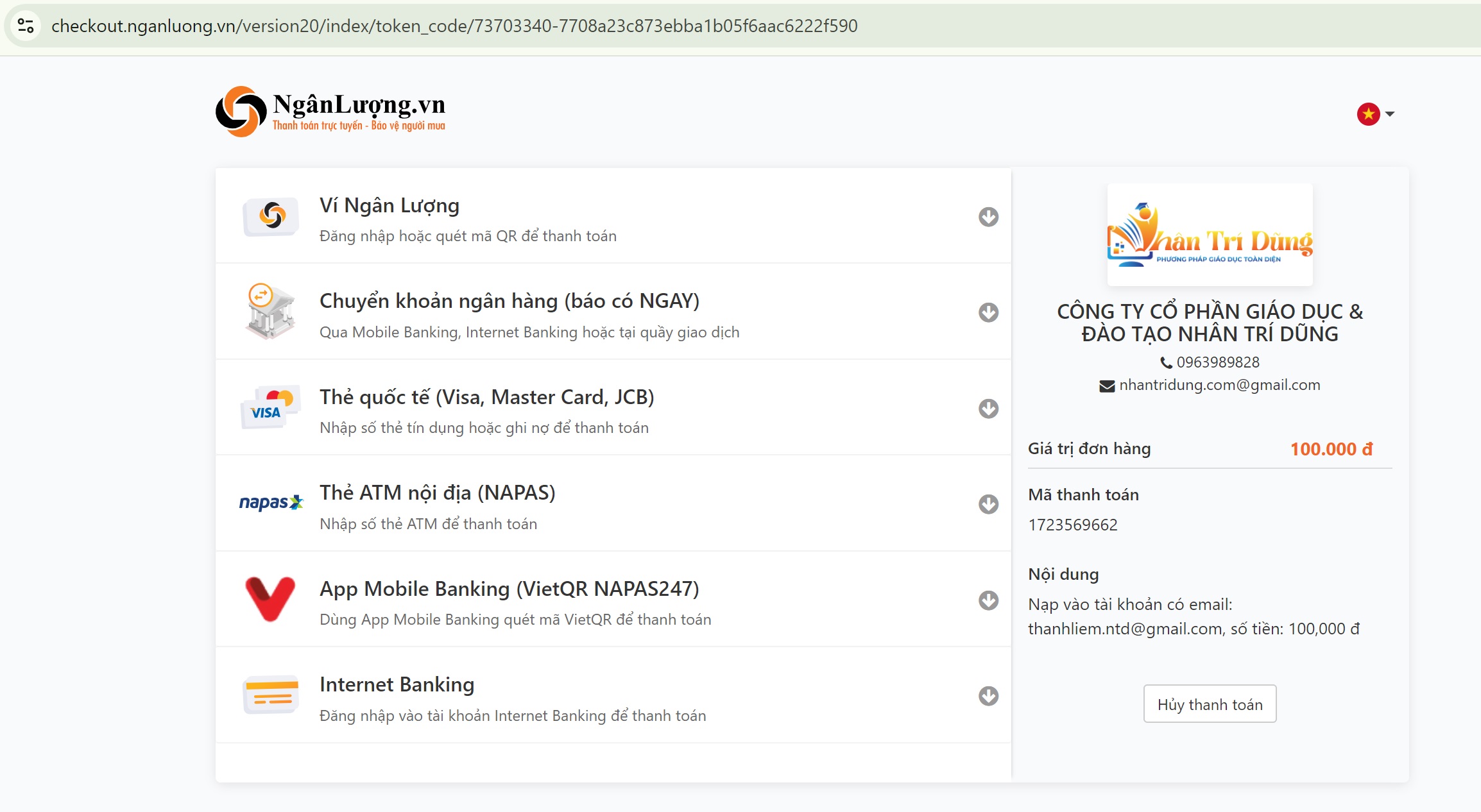Expand App Mobile Banking VietQR arrow

click(x=988, y=600)
